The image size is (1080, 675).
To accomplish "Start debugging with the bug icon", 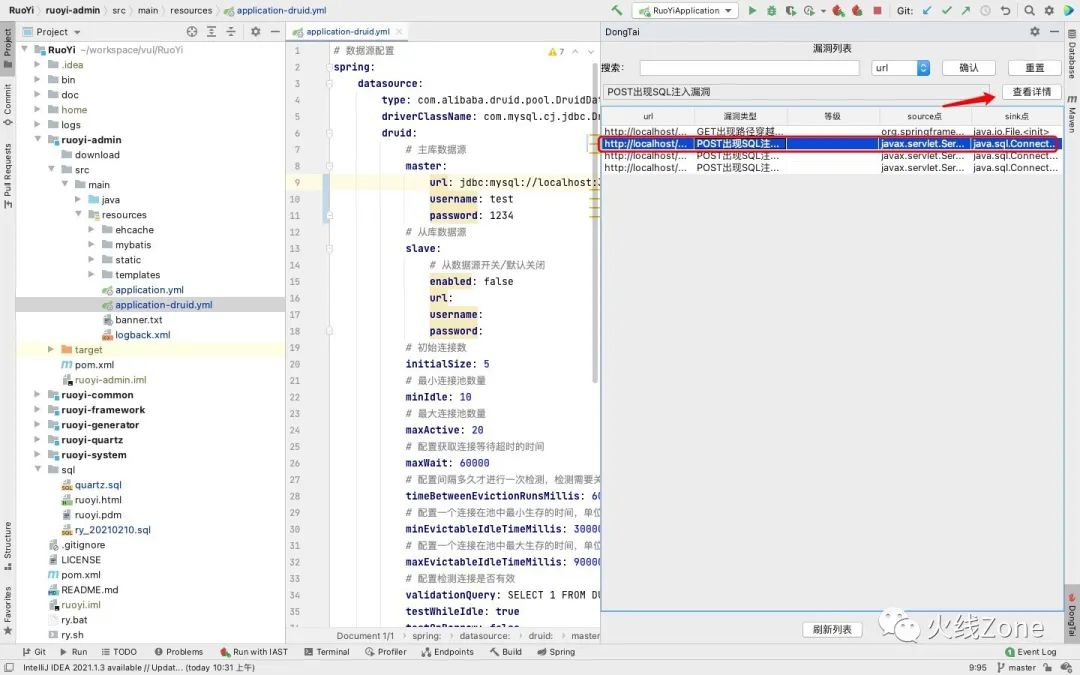I will [771, 10].
